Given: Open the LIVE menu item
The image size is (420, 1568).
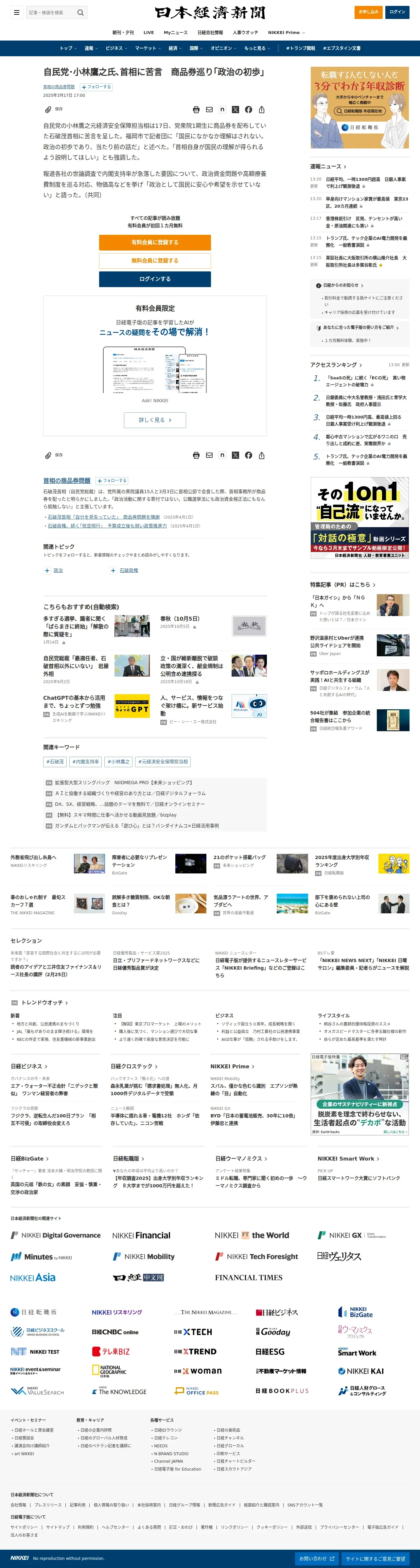Looking at the screenshot, I should (x=149, y=32).
